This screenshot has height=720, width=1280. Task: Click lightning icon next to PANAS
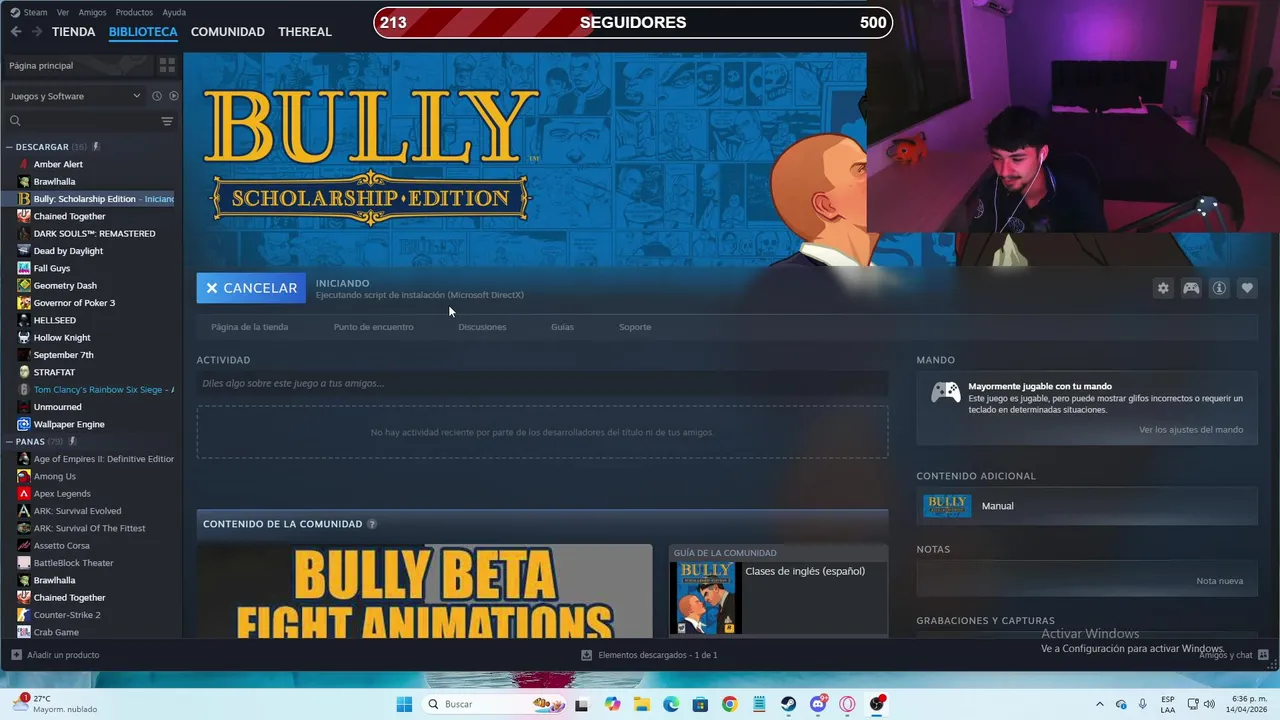click(72, 441)
